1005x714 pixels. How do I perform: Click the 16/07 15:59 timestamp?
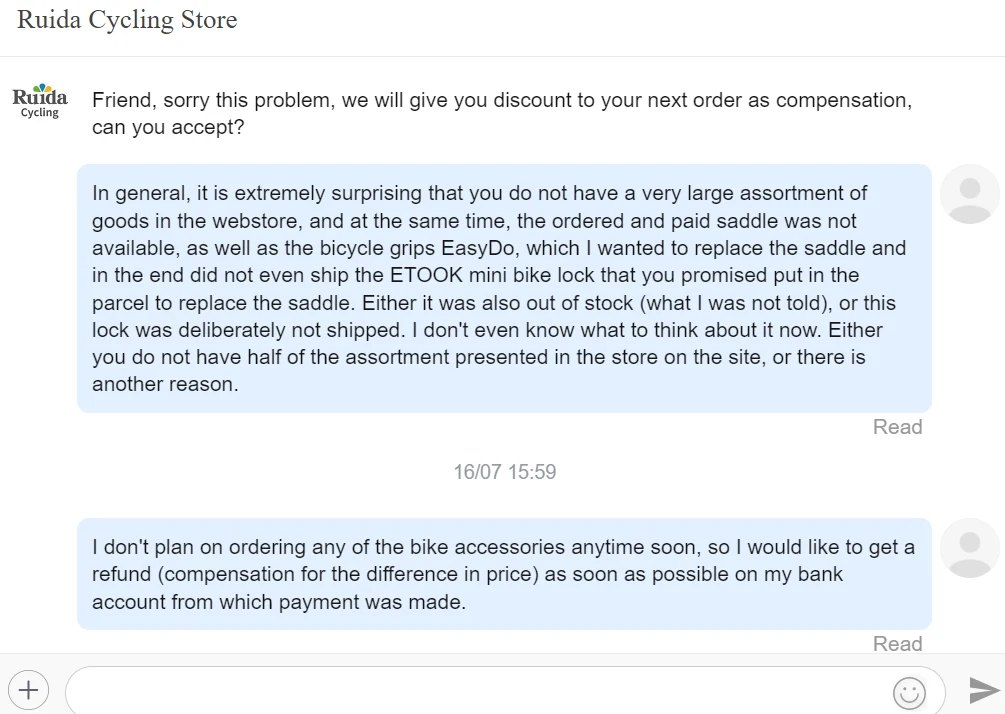[504, 471]
